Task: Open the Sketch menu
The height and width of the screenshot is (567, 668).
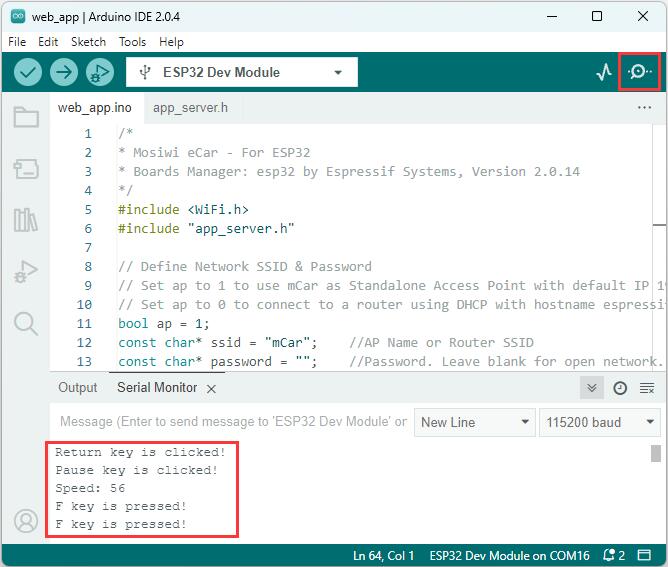Action: point(88,42)
